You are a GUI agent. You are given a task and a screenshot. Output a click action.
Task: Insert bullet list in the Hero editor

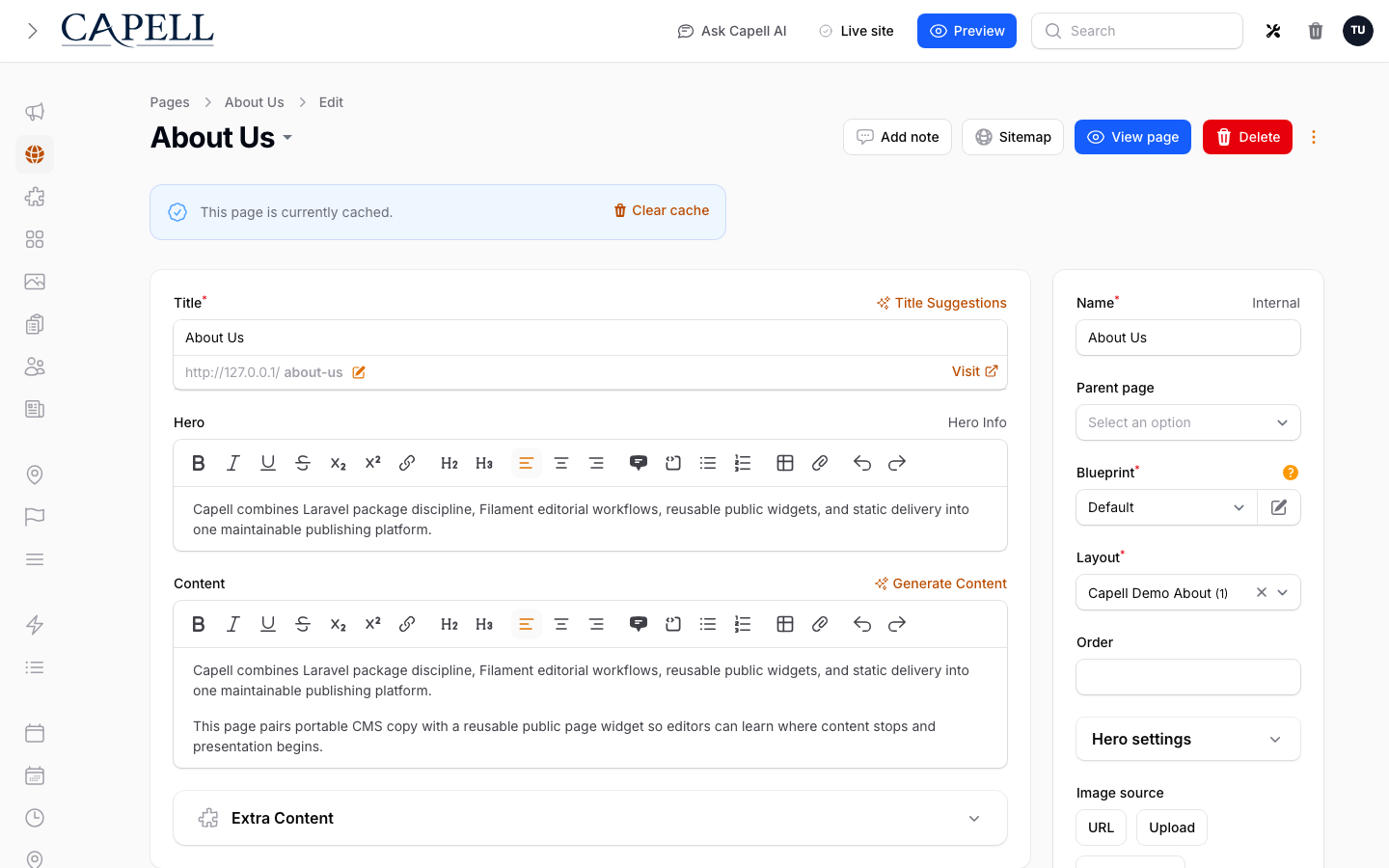click(708, 463)
